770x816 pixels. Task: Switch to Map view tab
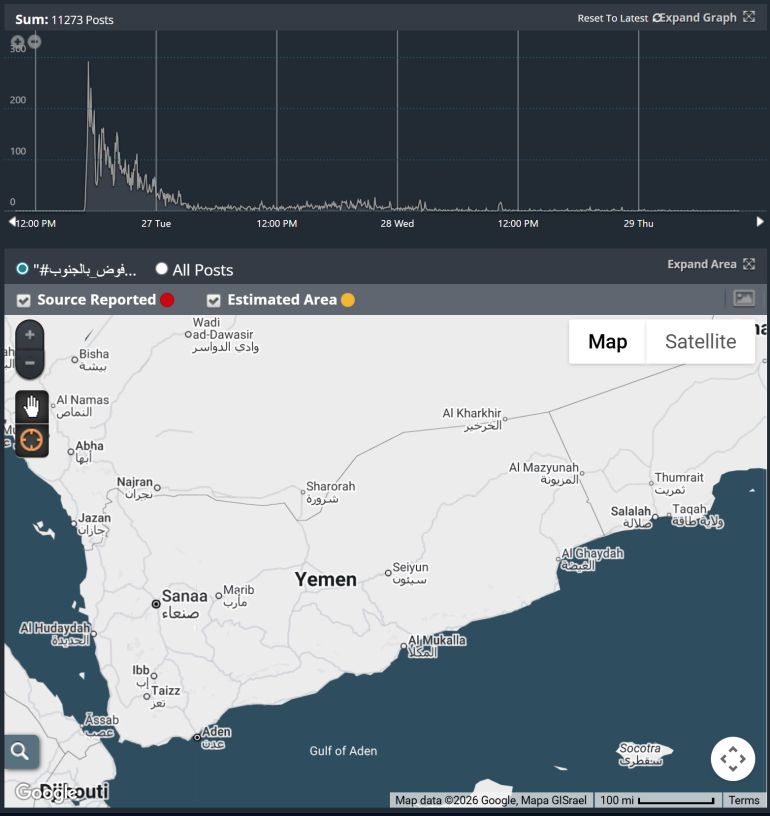click(x=607, y=342)
